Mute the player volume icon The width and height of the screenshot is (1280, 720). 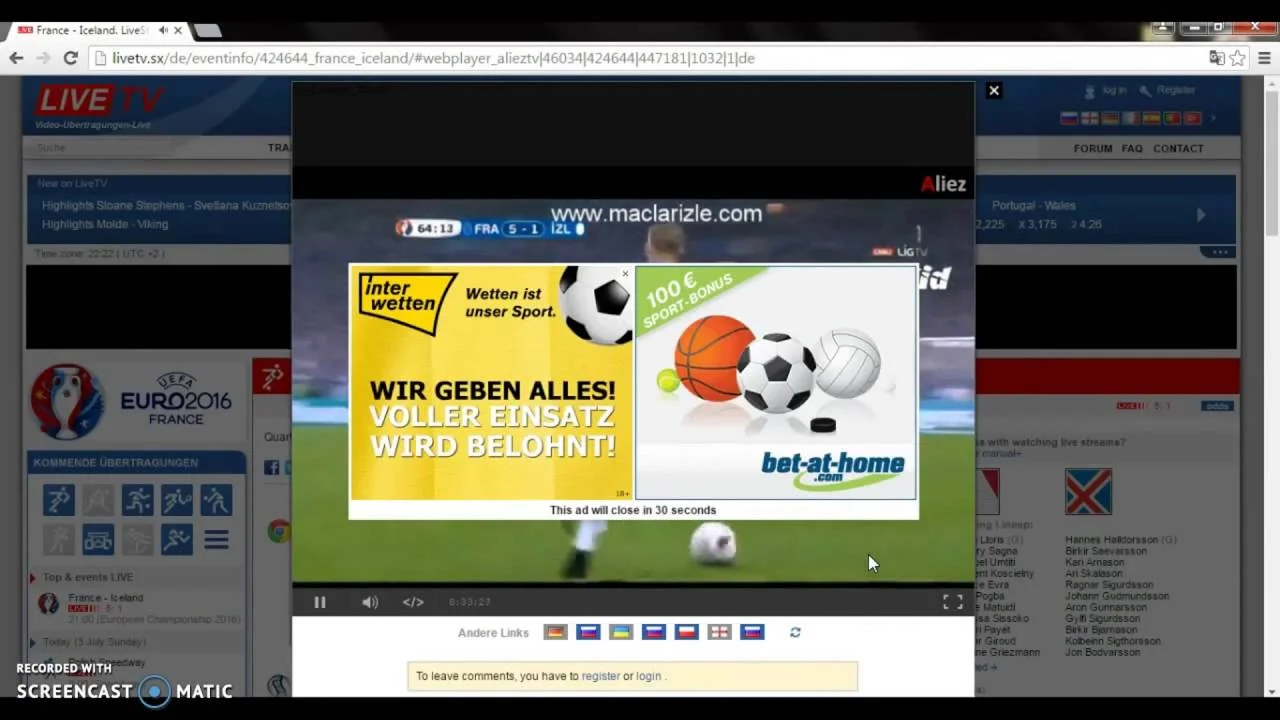click(x=370, y=602)
